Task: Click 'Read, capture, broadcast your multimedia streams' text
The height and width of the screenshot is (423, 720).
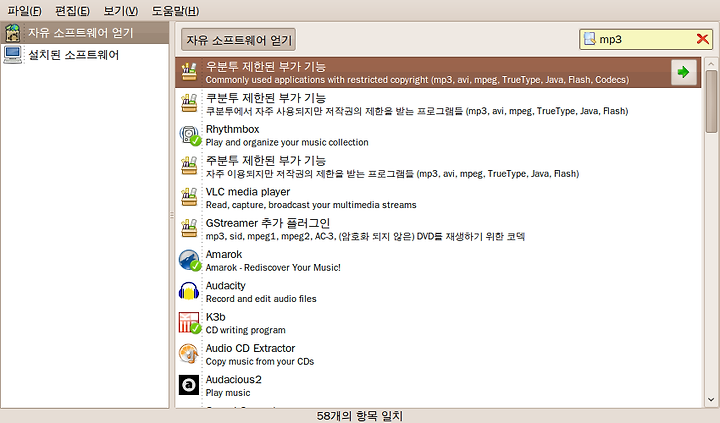Action: tap(311, 205)
